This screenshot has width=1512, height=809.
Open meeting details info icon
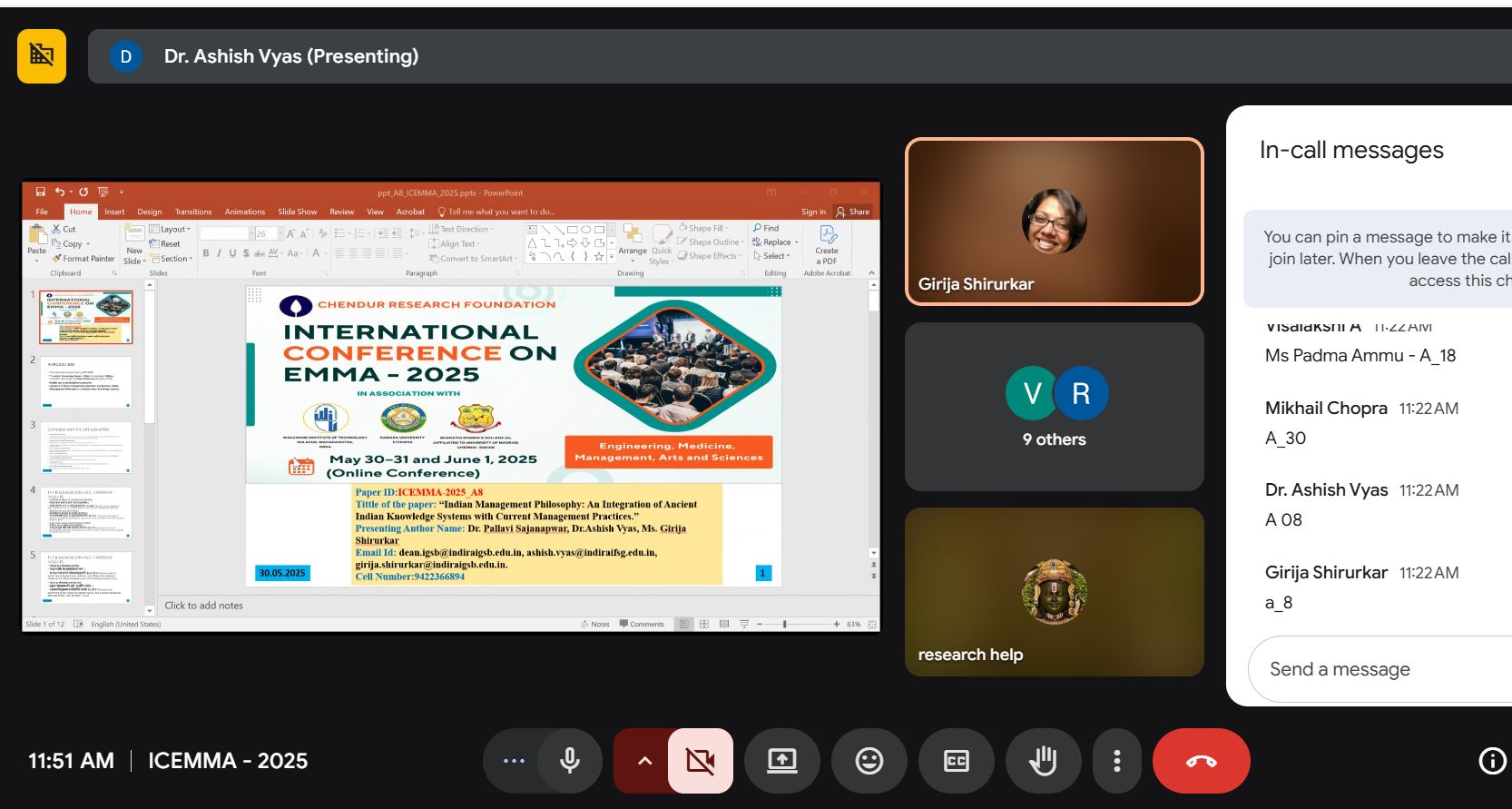[1492, 761]
